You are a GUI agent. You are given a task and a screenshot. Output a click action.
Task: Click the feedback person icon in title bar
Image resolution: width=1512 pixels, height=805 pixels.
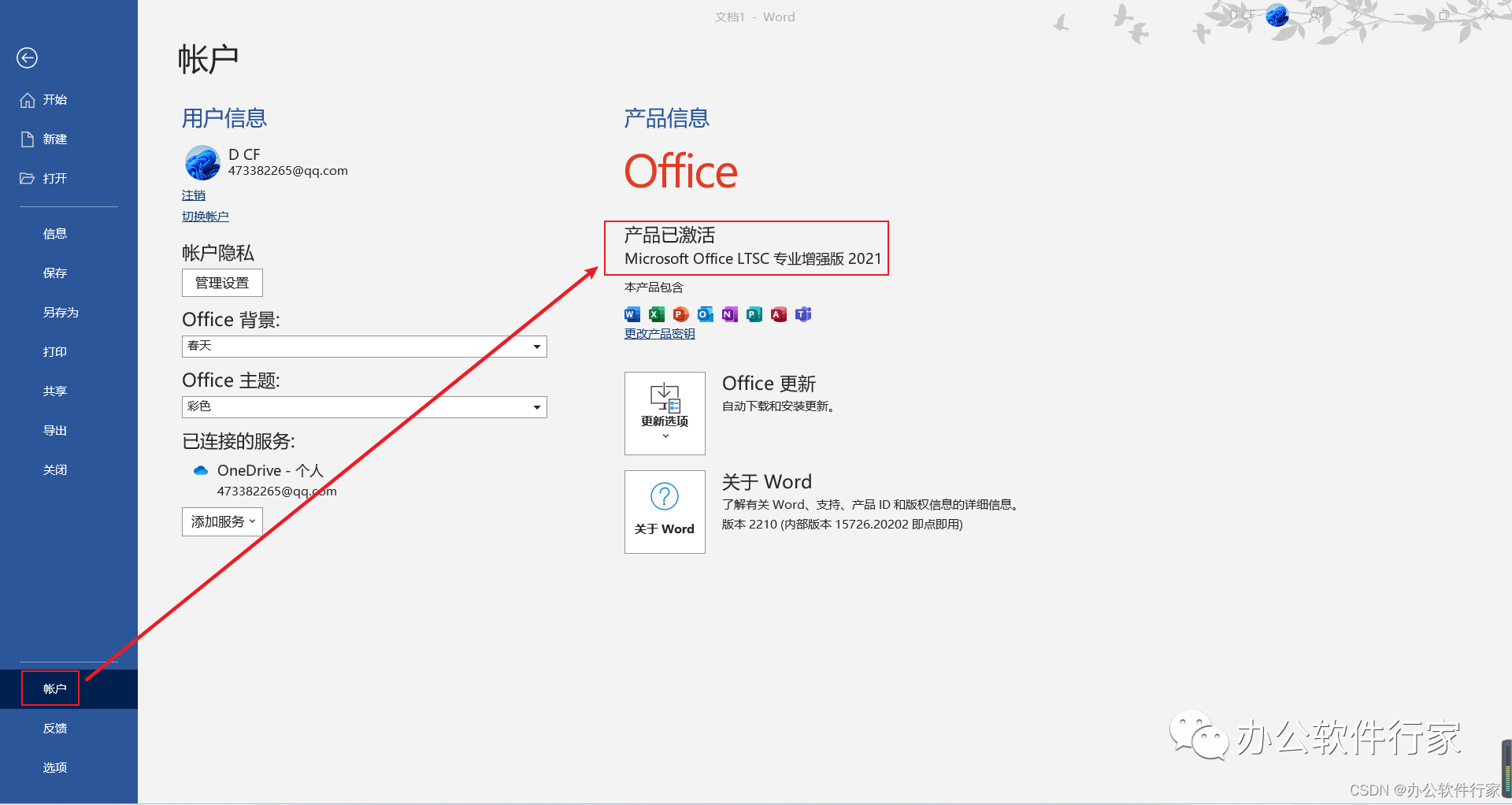pos(1316,15)
